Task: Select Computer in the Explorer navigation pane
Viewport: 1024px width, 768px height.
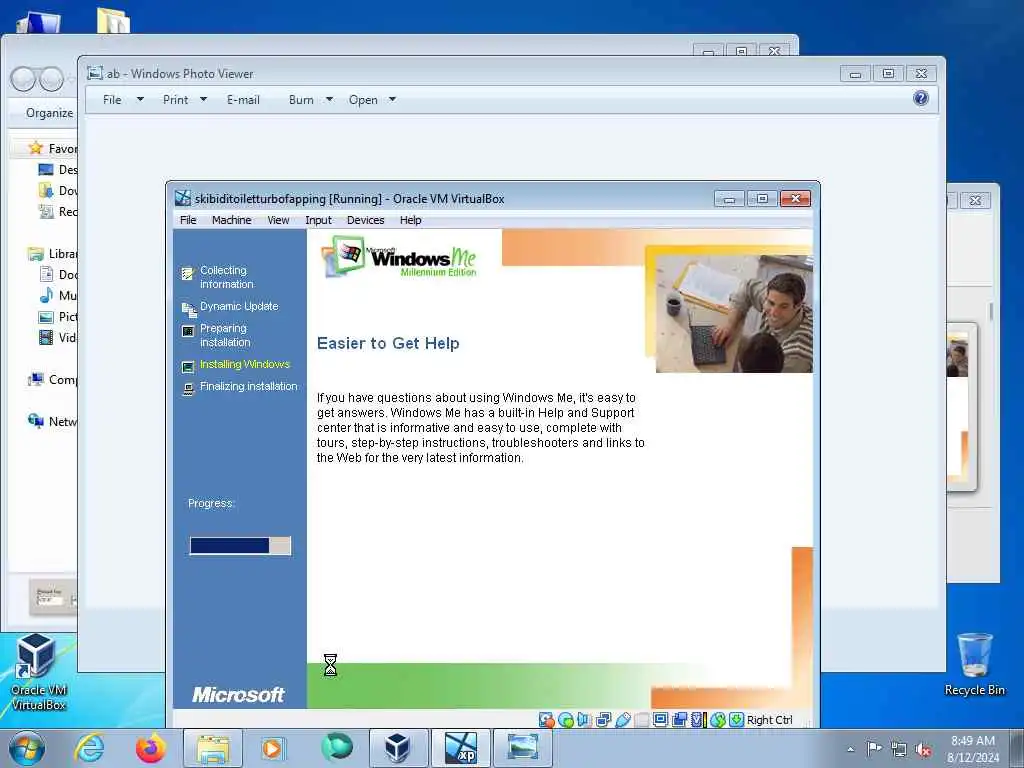Action: pyautogui.click(x=52, y=379)
